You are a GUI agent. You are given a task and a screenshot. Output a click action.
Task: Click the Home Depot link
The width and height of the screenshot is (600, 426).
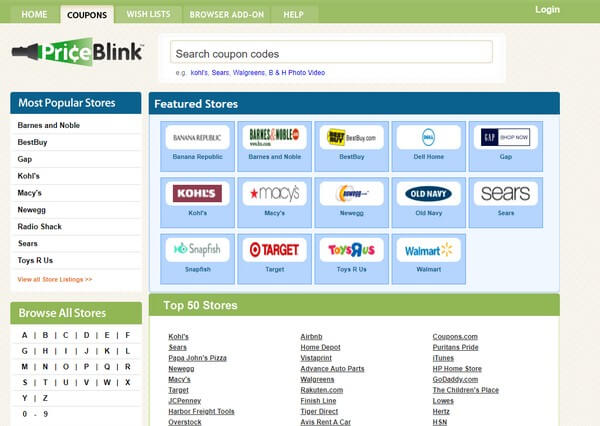[x=320, y=347]
